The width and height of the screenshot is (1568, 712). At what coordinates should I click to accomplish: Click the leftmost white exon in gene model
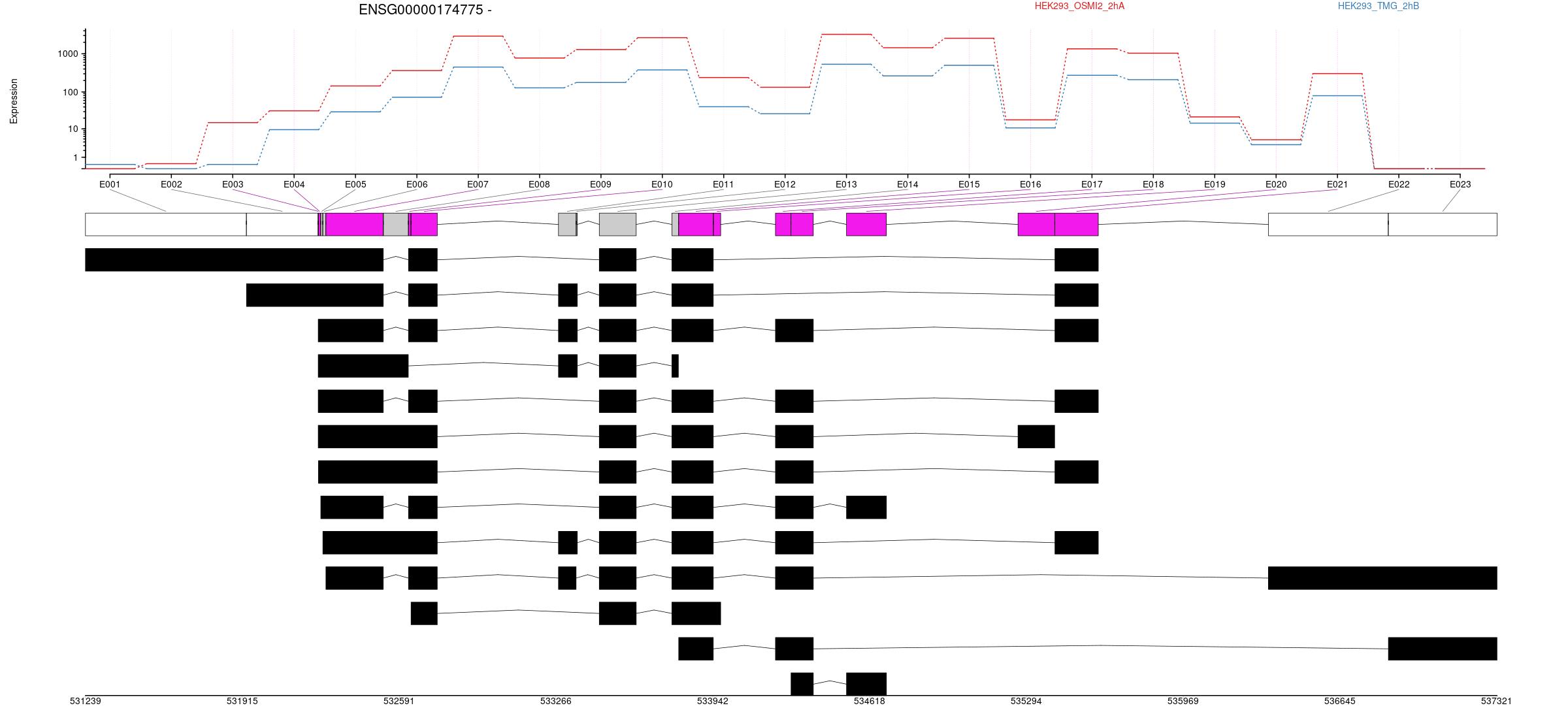tap(166, 224)
